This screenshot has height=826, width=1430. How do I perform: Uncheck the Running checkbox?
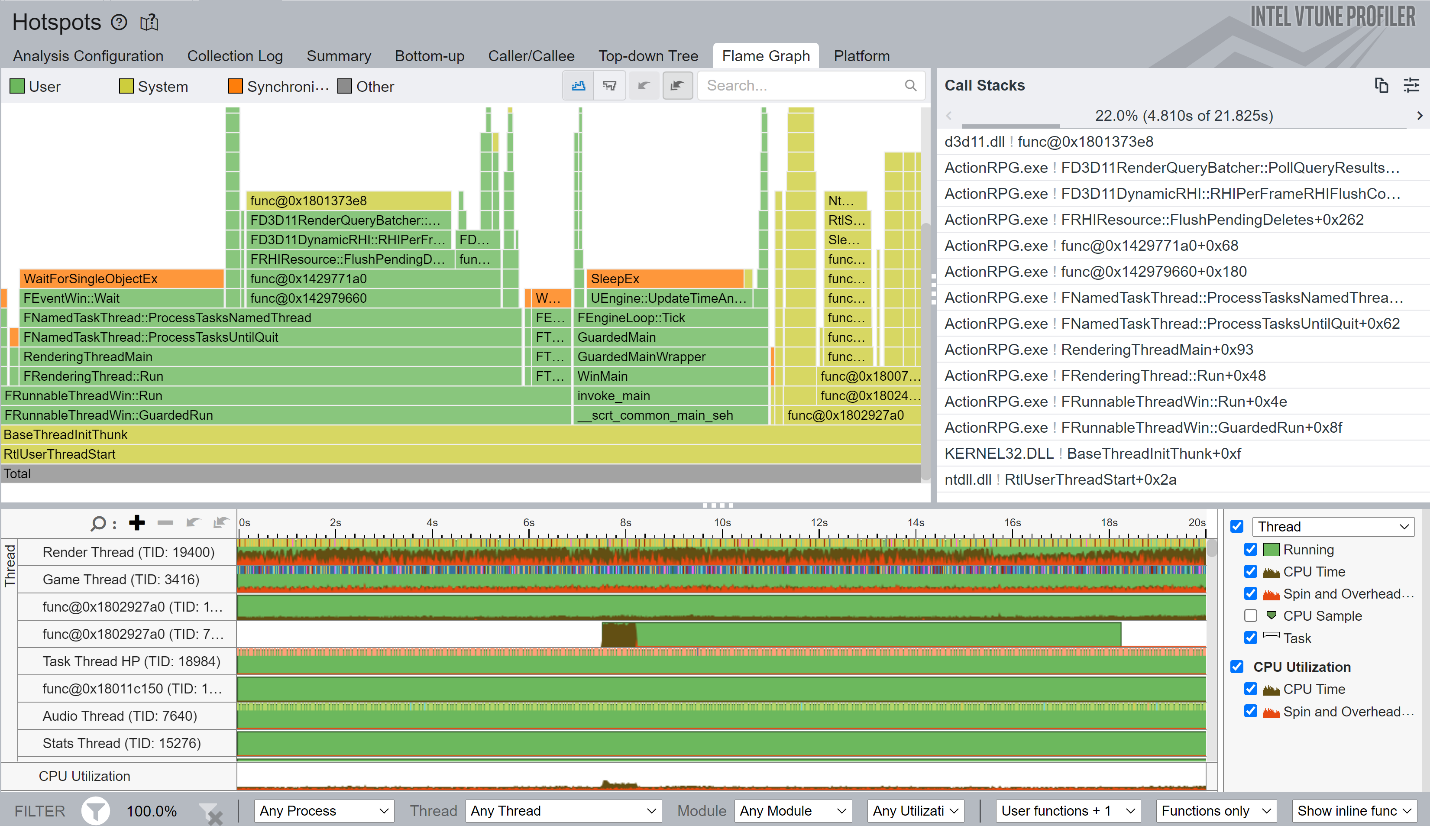coord(1250,550)
